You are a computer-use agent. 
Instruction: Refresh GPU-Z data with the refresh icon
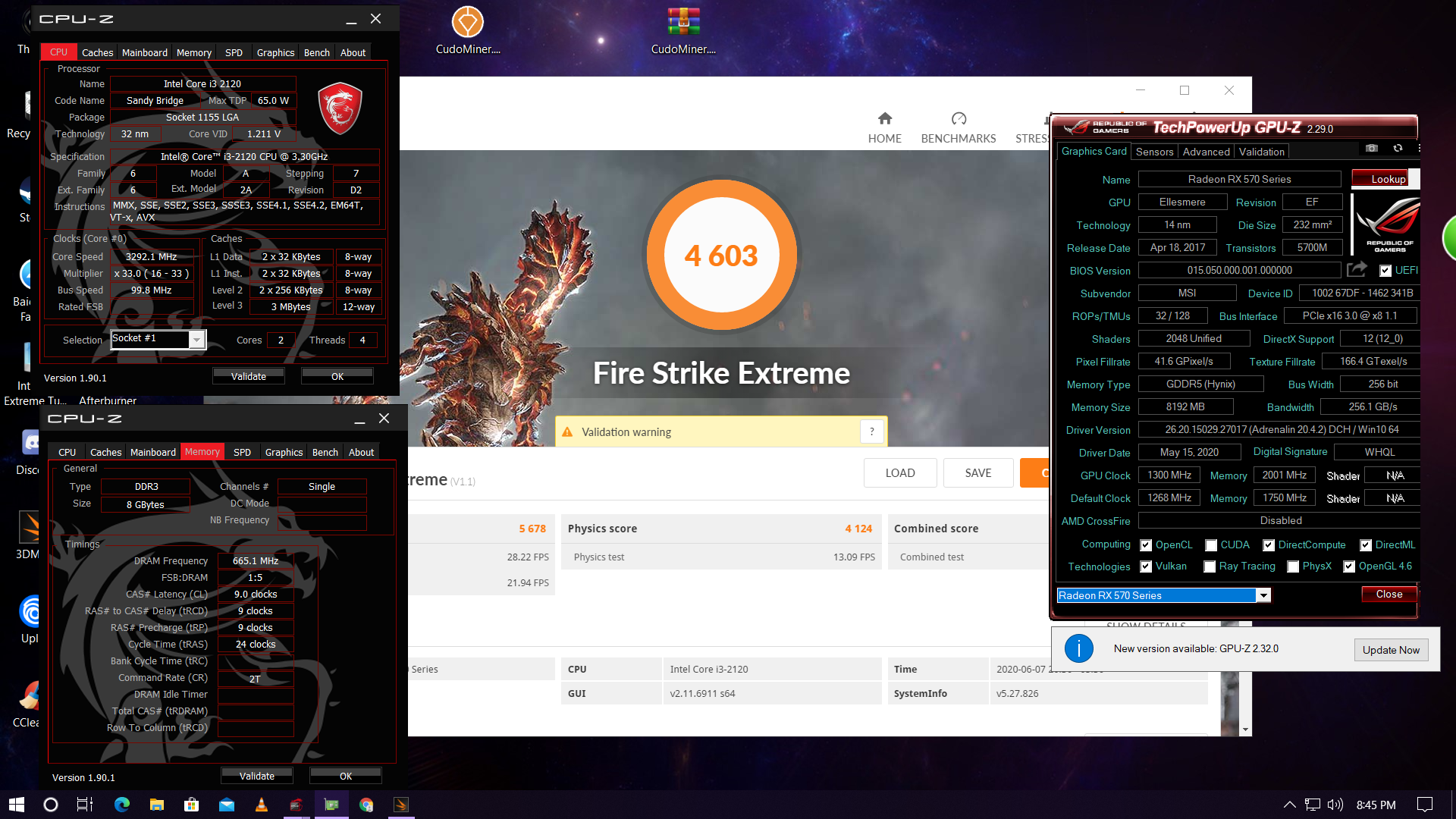1398,149
